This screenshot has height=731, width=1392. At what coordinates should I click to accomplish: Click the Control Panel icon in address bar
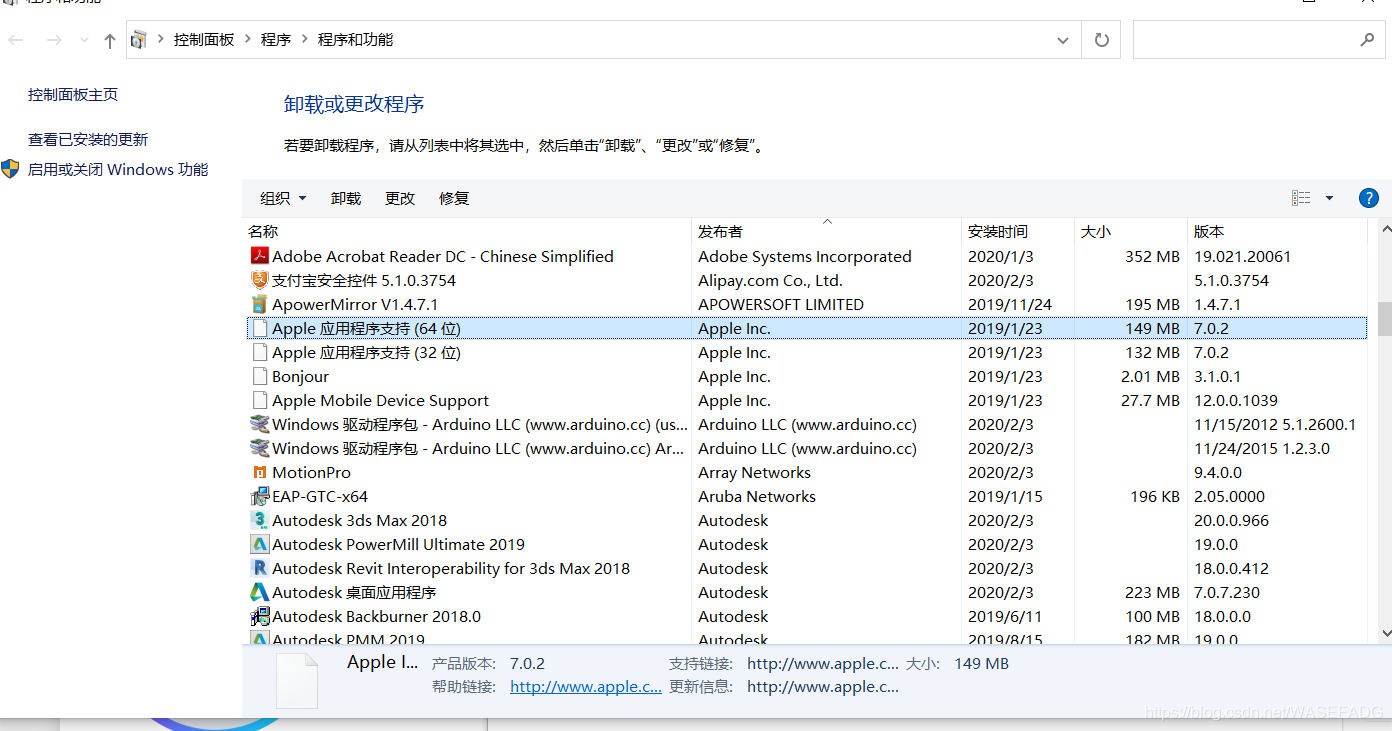[139, 40]
